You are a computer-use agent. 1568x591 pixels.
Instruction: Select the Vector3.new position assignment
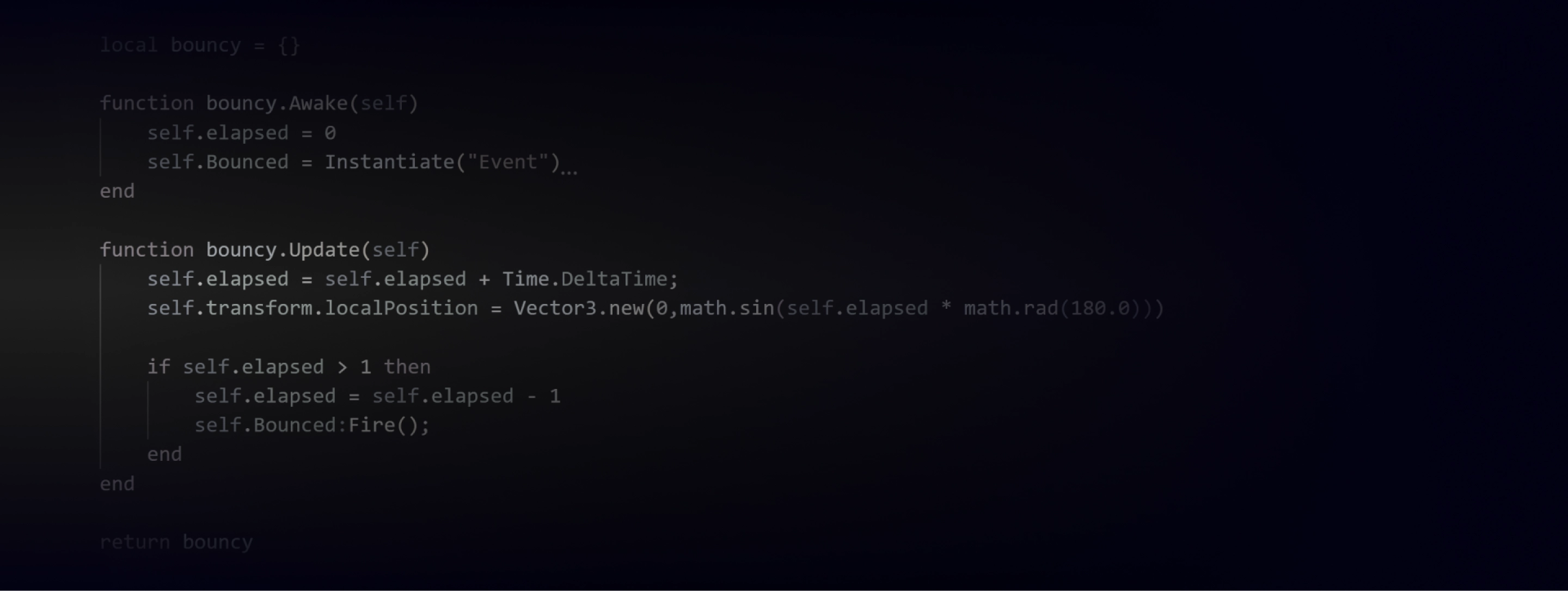[x=655, y=308]
